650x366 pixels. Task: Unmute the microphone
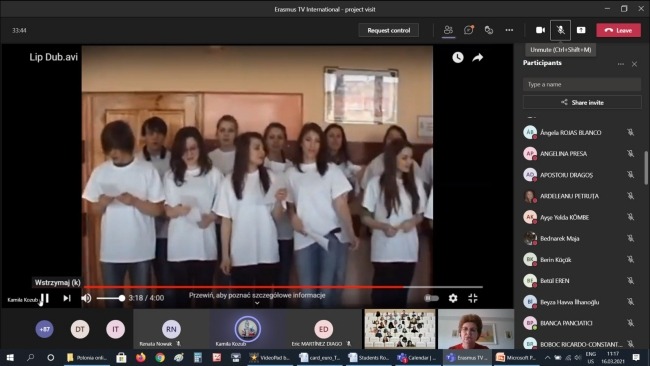point(560,30)
